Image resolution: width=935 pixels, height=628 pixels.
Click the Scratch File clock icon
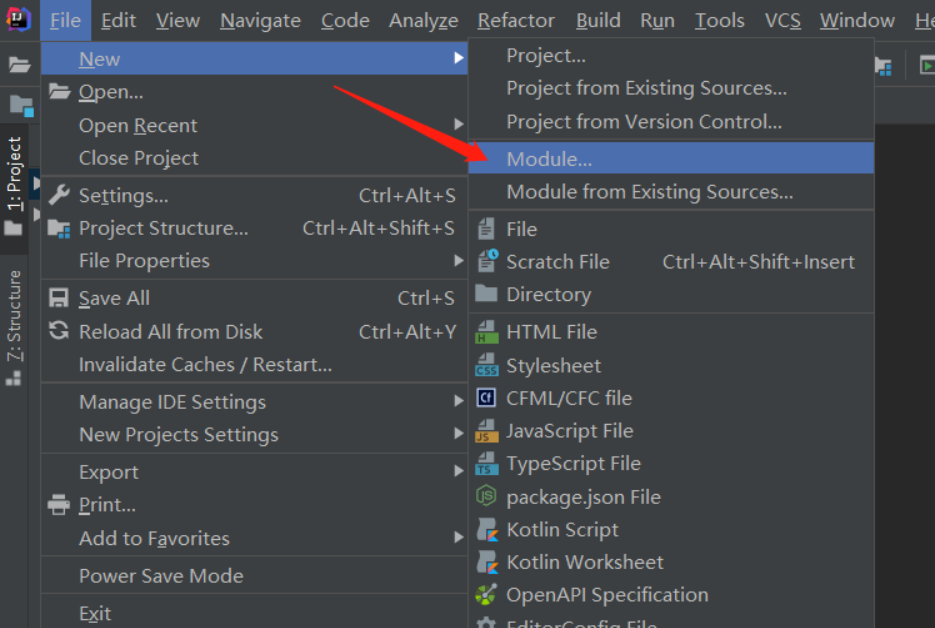[x=487, y=261]
